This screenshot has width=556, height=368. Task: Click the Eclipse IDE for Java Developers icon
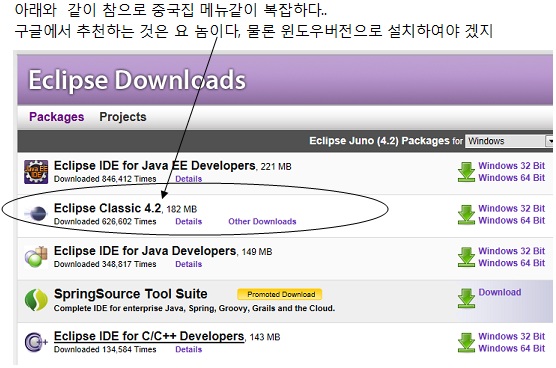click(x=36, y=257)
